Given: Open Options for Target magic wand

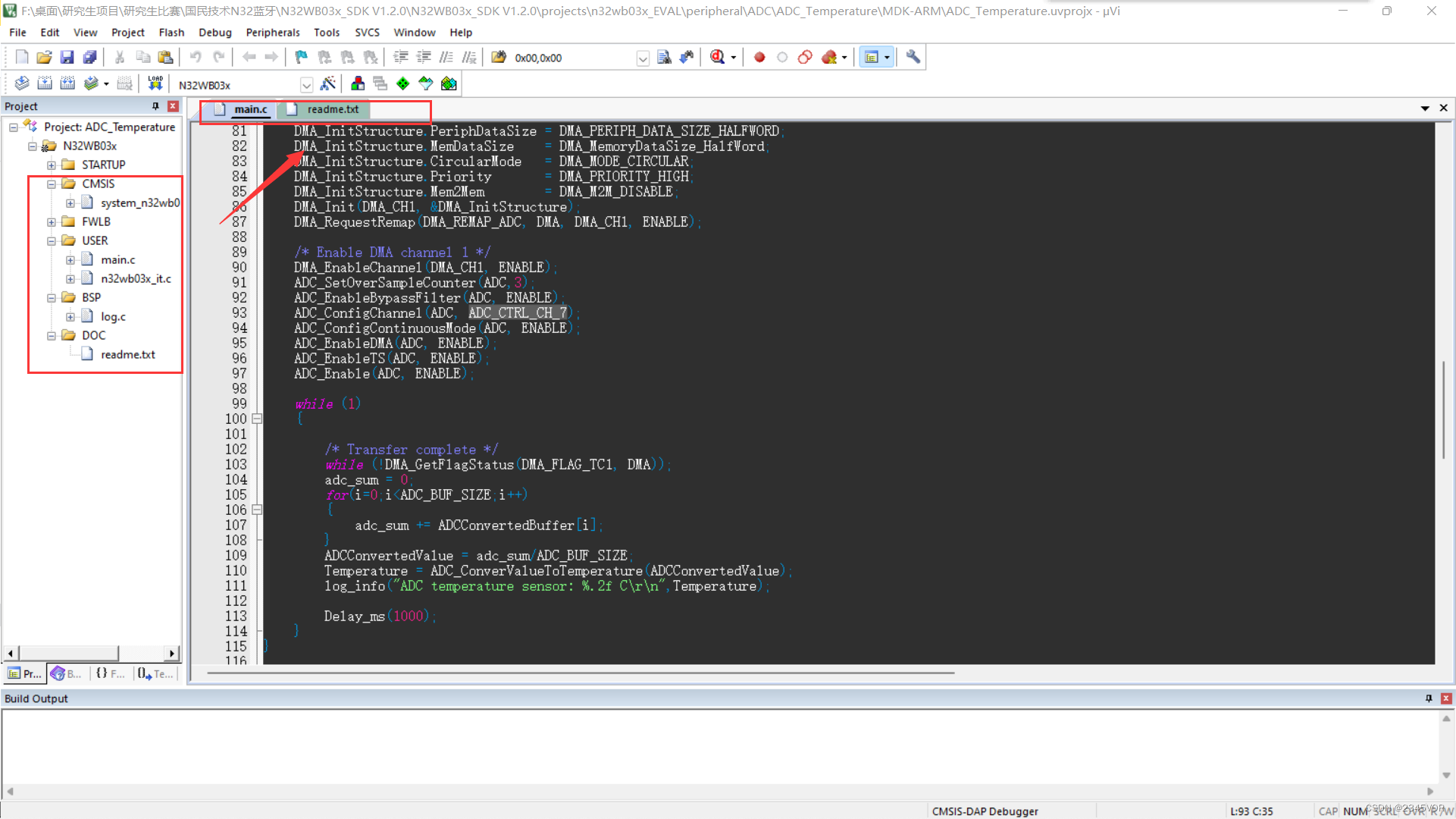Looking at the screenshot, I should tap(328, 84).
